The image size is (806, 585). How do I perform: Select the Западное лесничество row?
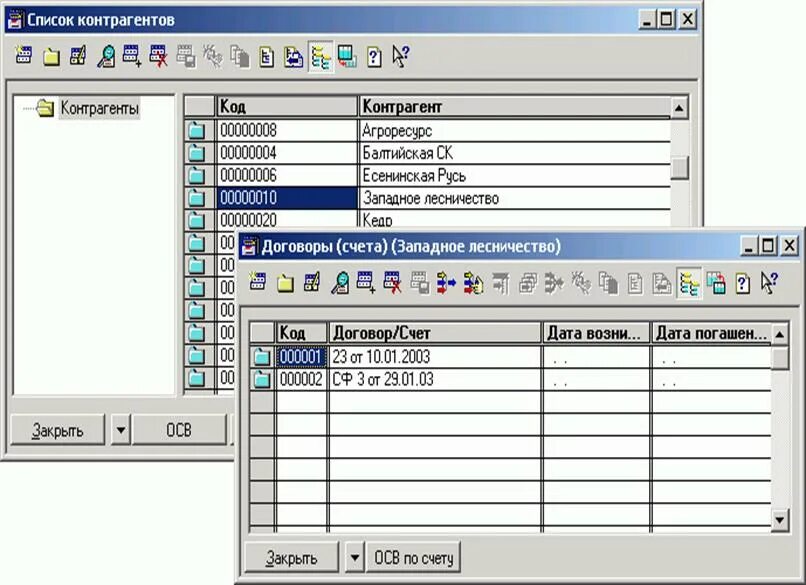pos(515,198)
